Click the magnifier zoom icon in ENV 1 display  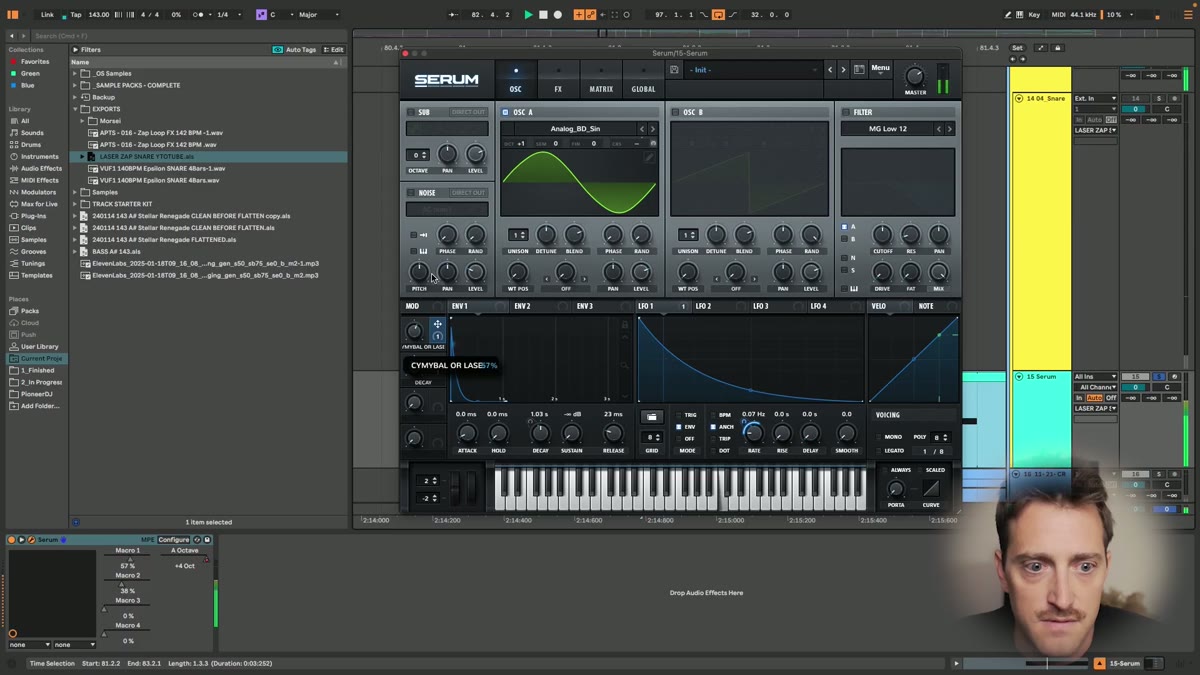point(626,366)
